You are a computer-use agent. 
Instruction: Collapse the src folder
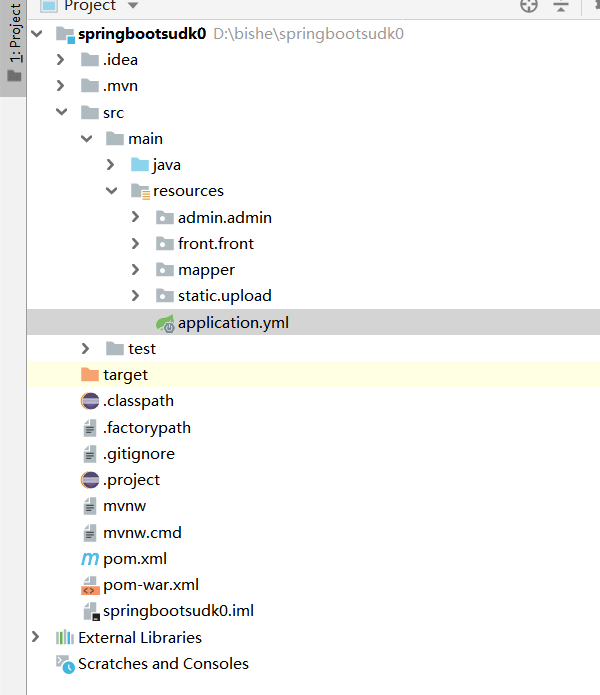click(61, 113)
